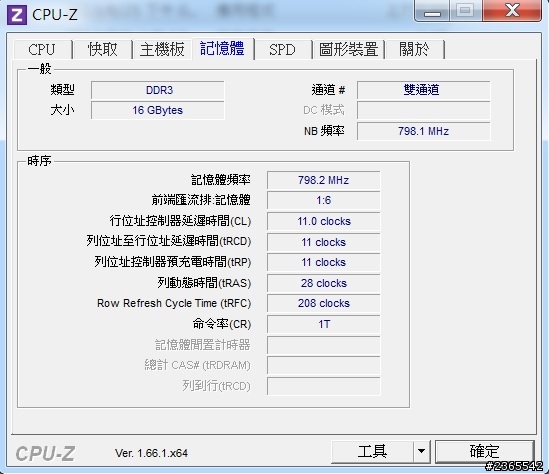Click the 798.1 MHz NB frequency value
Screen dimensions: 549x474
pos(424,131)
